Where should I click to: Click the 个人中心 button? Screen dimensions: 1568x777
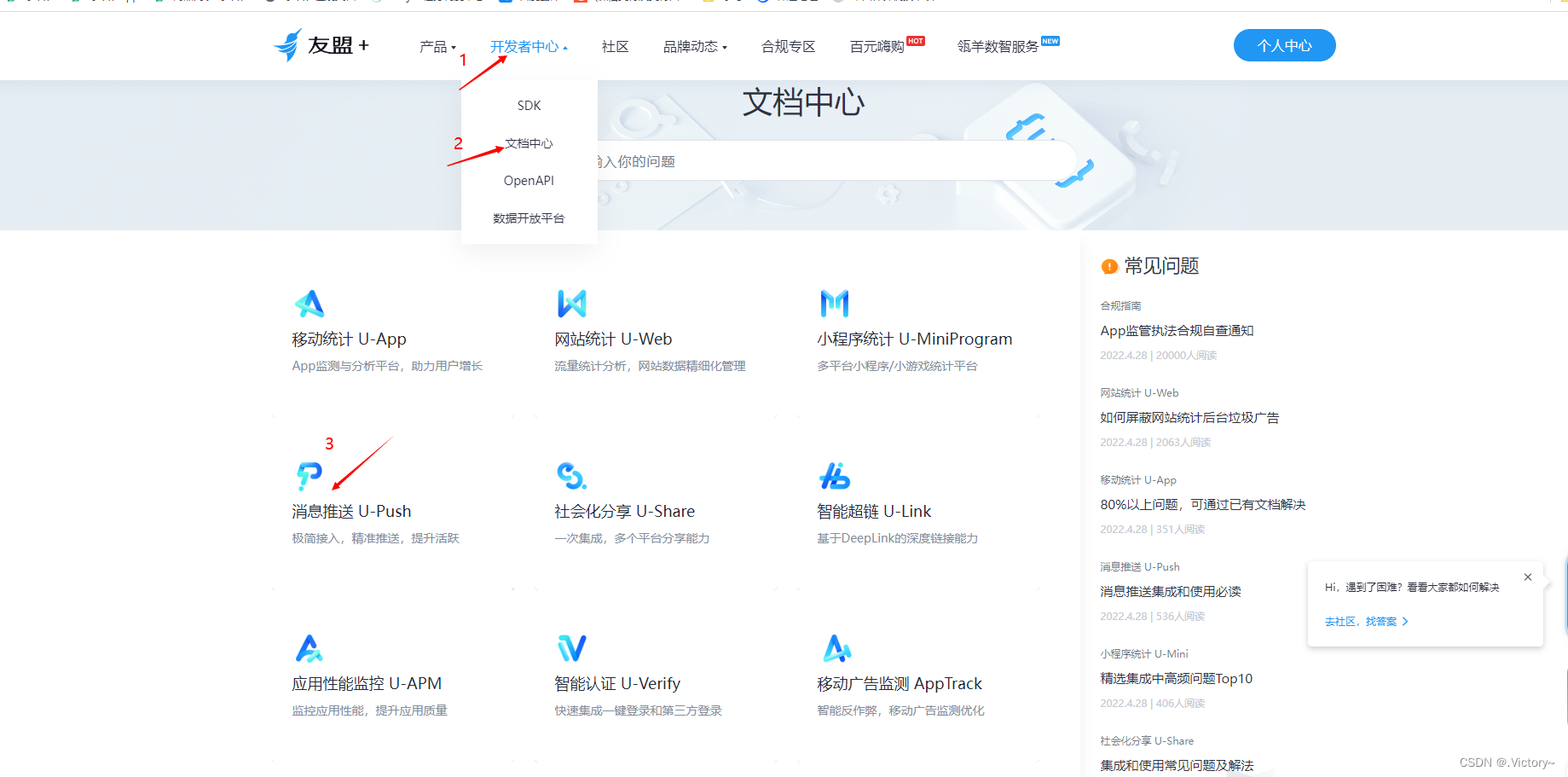(1284, 45)
